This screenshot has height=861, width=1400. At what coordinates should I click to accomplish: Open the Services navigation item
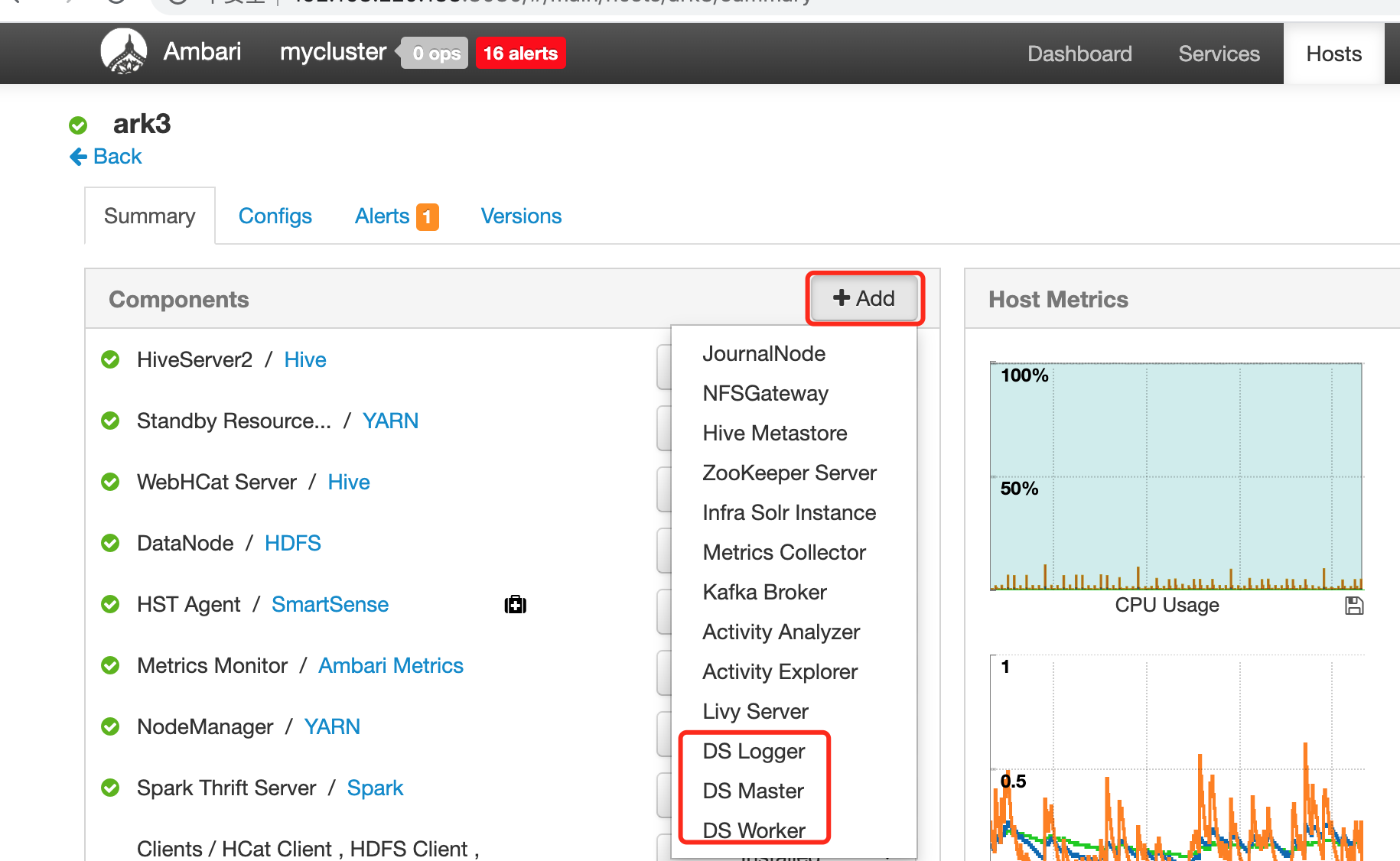click(1219, 54)
